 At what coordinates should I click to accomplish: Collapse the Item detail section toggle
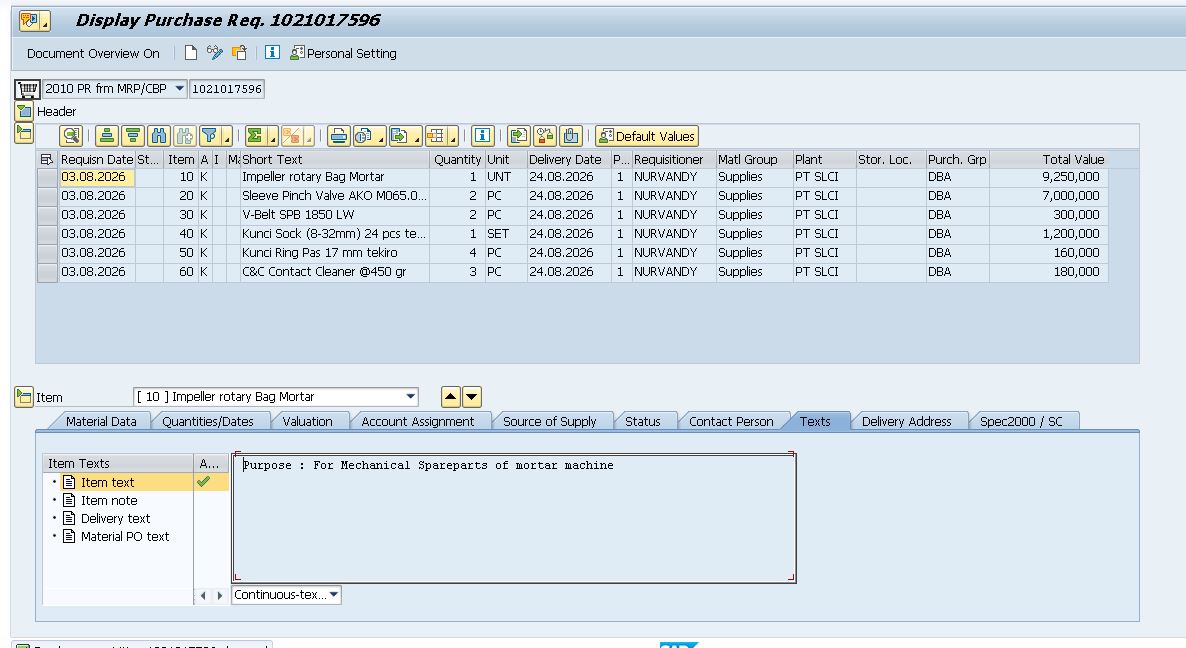(x=23, y=397)
